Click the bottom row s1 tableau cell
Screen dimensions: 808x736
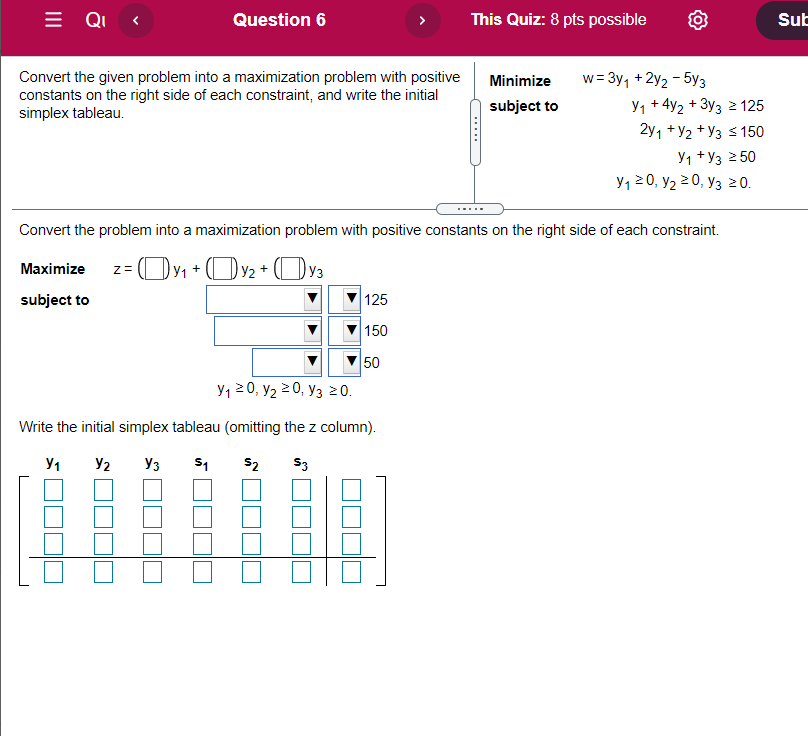tap(203, 572)
